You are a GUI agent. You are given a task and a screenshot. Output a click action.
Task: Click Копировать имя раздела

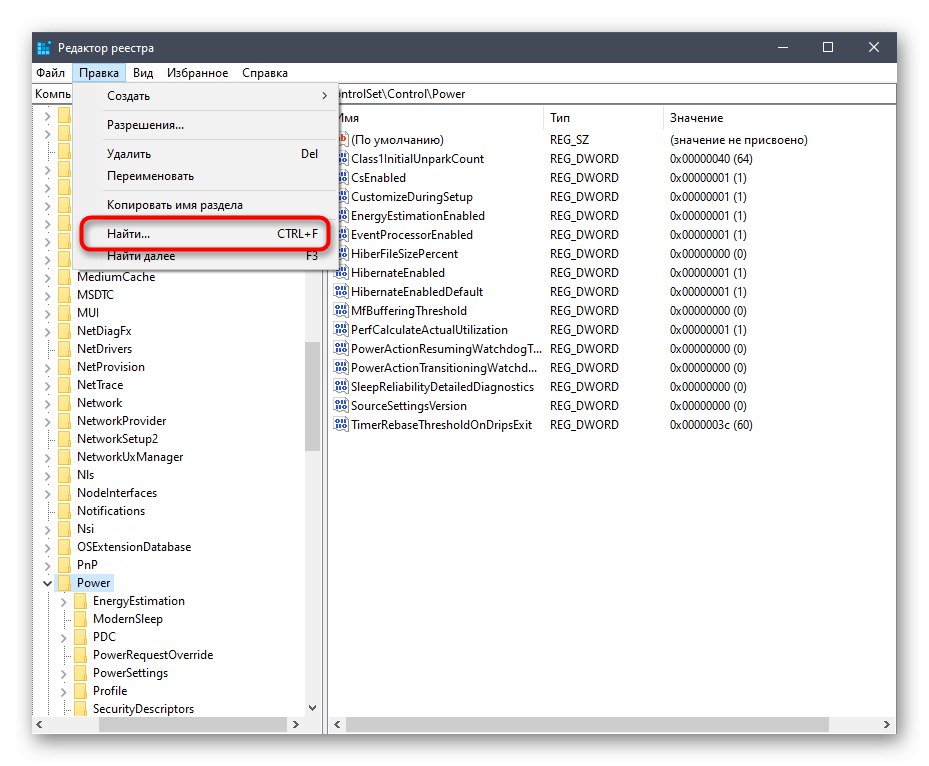(205, 205)
